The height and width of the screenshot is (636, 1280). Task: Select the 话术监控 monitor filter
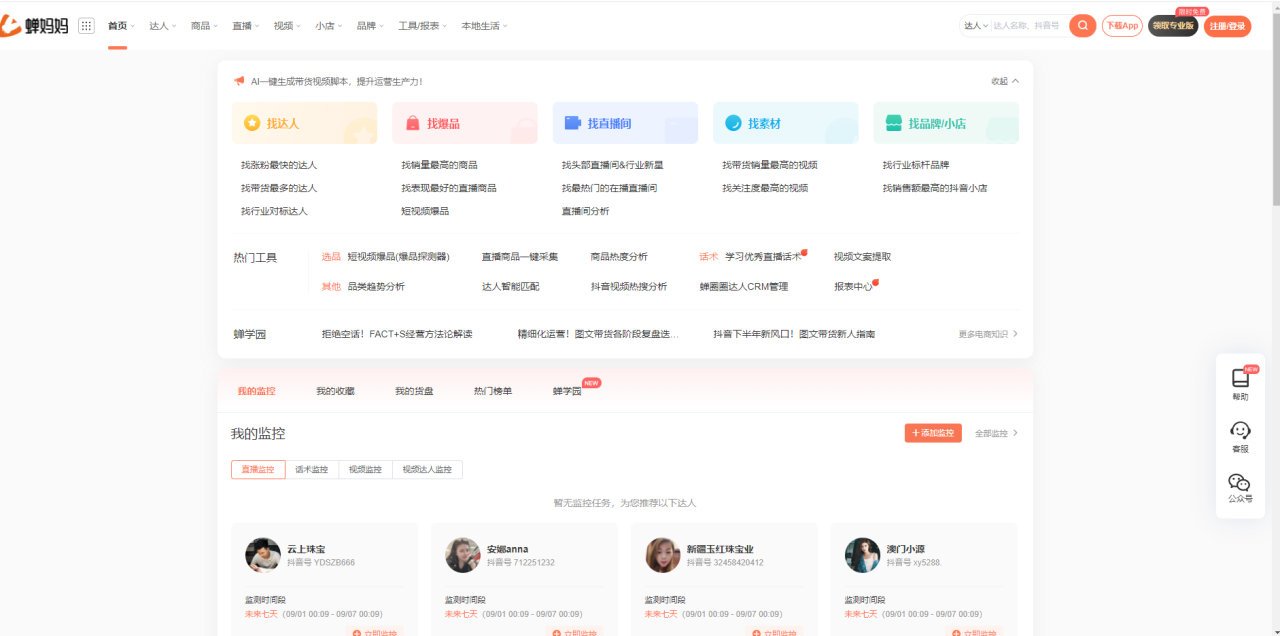click(x=312, y=470)
